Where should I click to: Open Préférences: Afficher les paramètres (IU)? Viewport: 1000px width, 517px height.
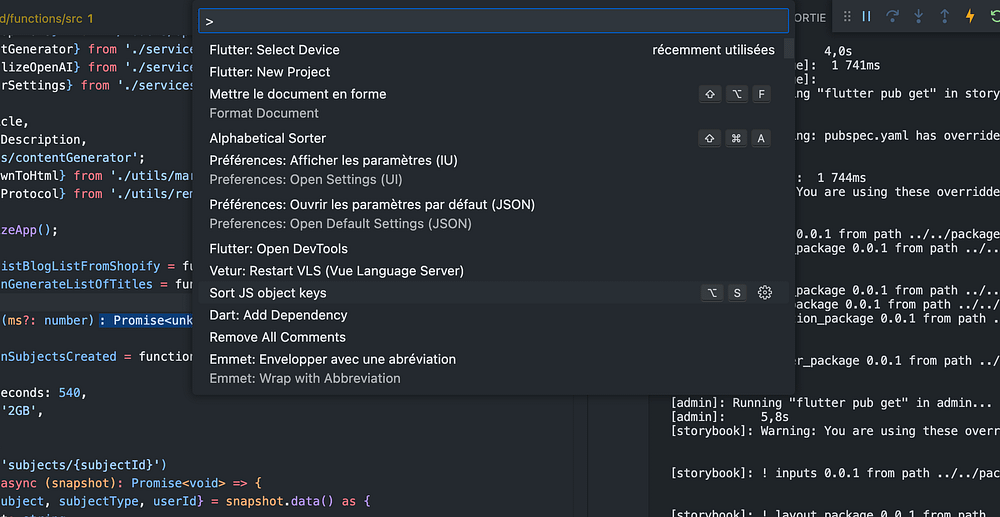(494, 170)
